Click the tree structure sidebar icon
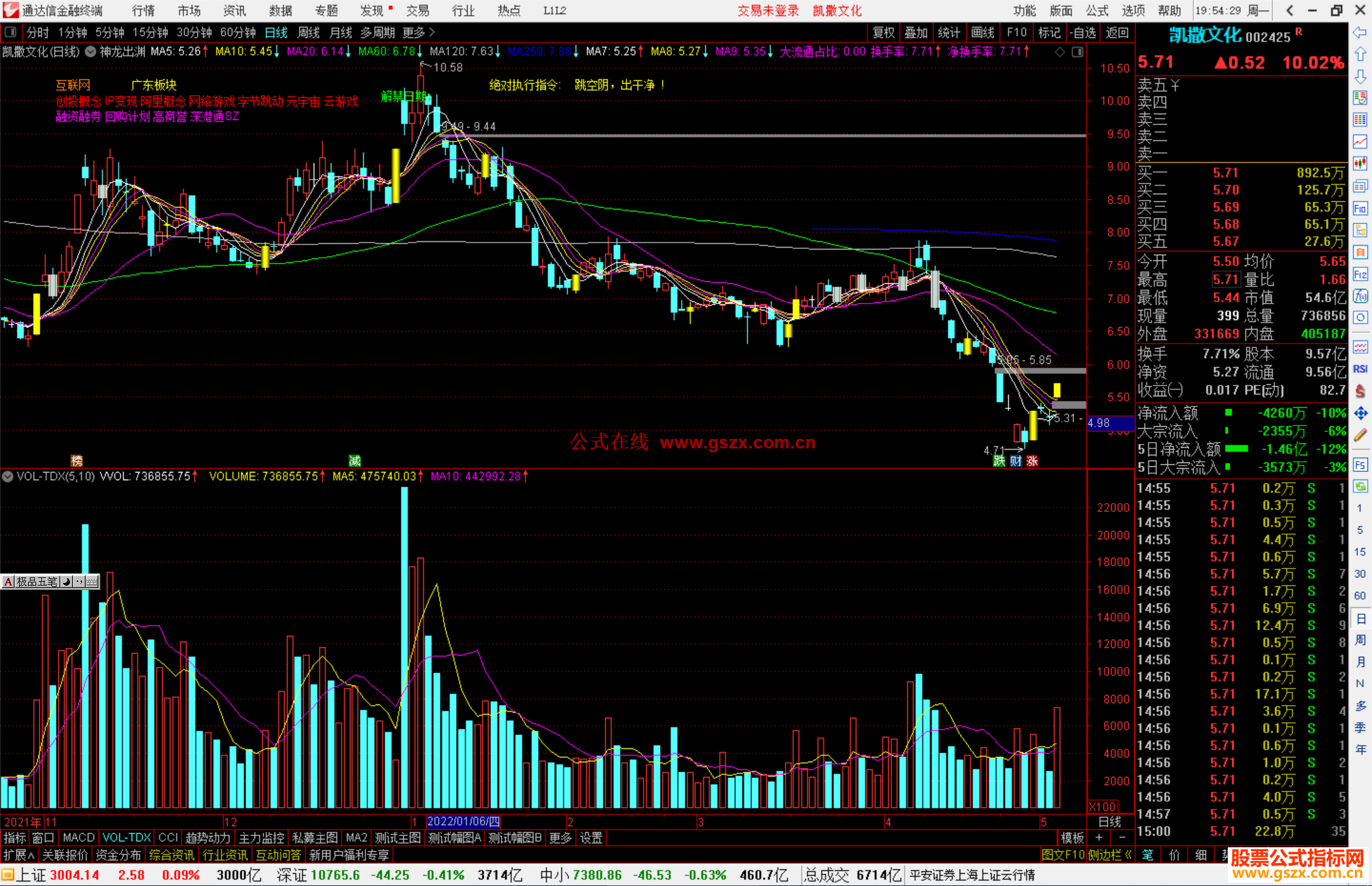 (1360, 230)
